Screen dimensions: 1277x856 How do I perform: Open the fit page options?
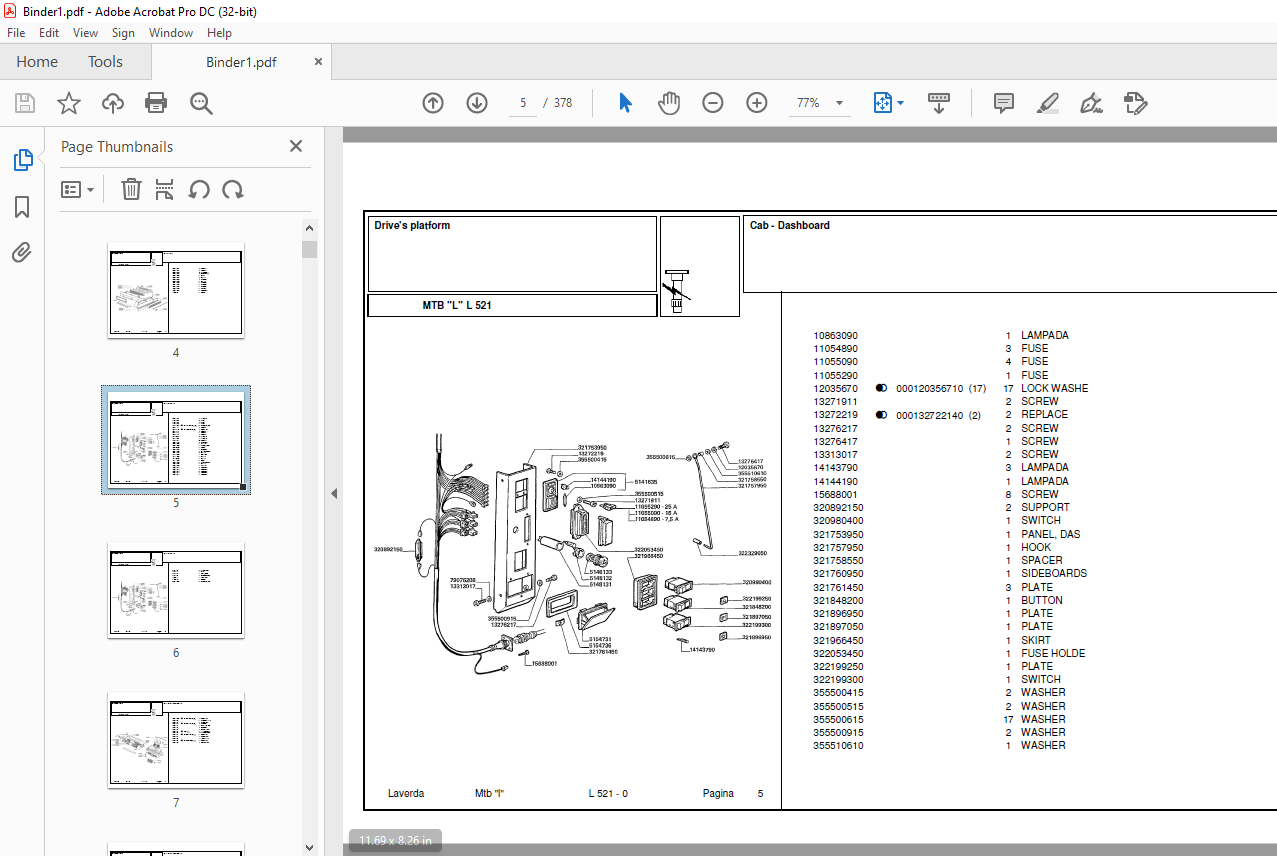888,103
